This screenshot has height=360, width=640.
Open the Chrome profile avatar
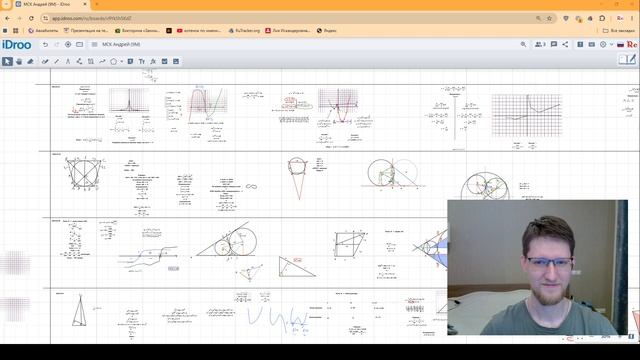coord(620,18)
